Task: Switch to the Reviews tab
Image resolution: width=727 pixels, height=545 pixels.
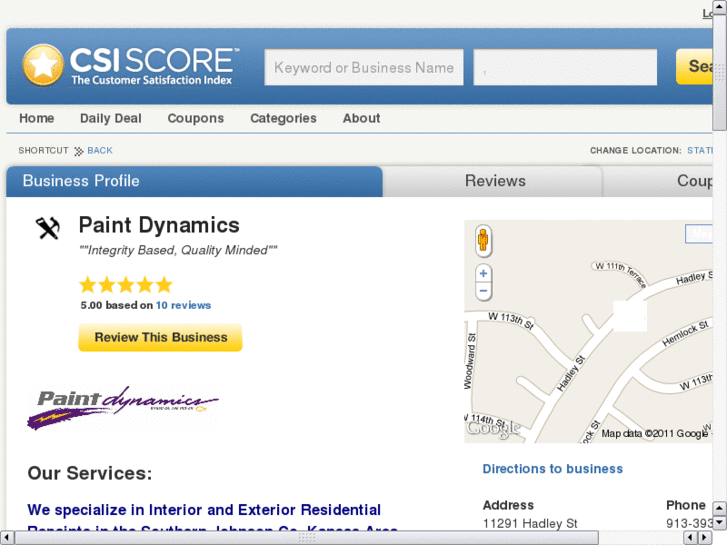Action: tap(495, 181)
